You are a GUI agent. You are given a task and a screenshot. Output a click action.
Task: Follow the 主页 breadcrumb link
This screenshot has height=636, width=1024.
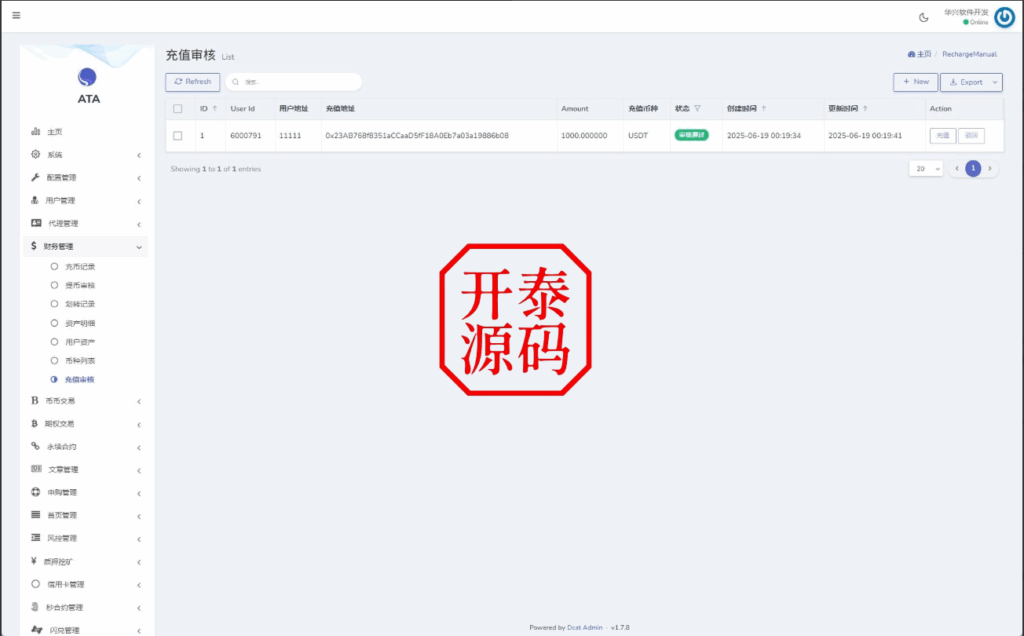point(920,54)
